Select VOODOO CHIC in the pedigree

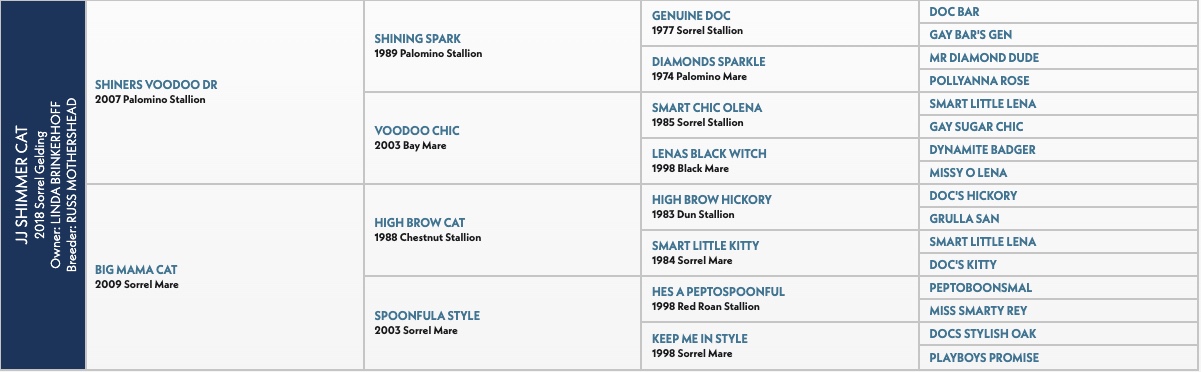416,130
